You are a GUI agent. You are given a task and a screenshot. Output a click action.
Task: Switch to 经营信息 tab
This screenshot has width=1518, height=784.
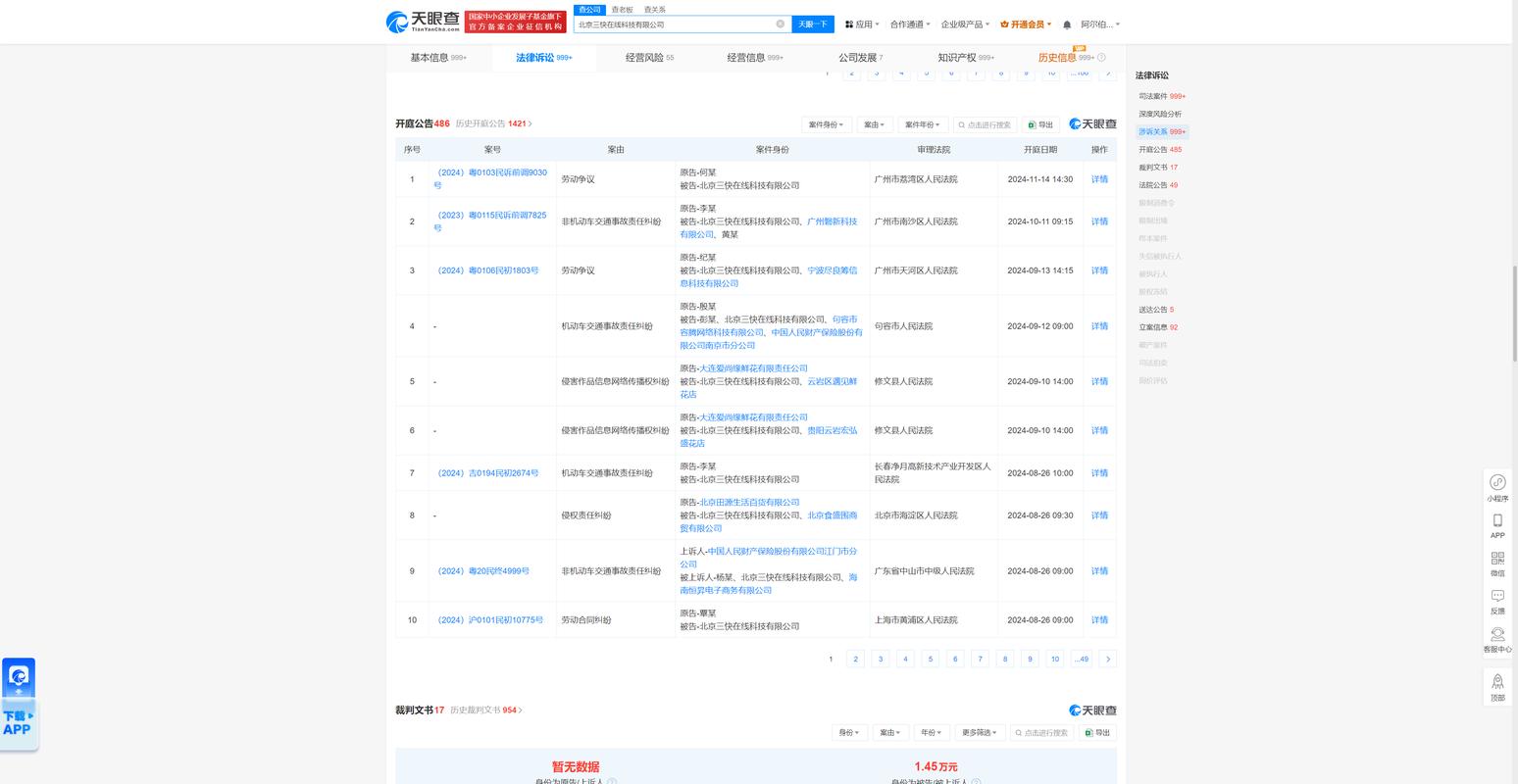pyautogui.click(x=755, y=58)
